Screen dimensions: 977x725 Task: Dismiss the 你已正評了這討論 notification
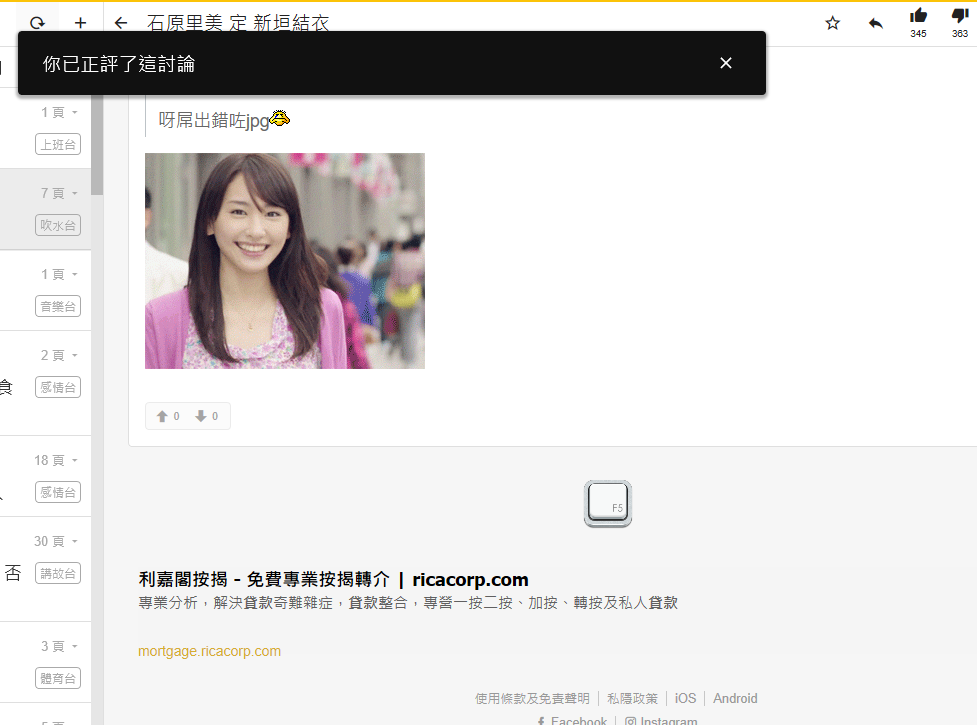pos(726,63)
